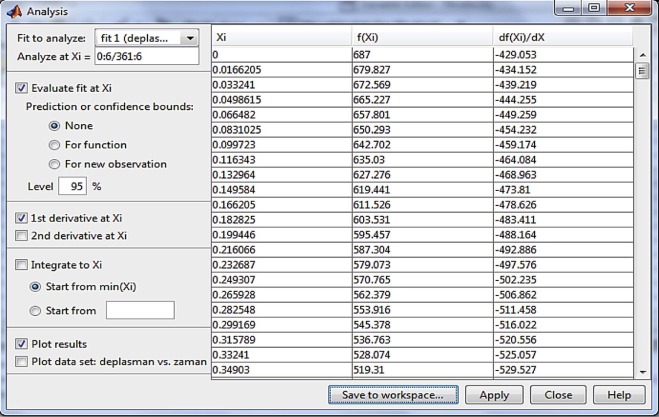Click the Level percentage field
This screenshot has height=417, width=659.
coord(72,186)
